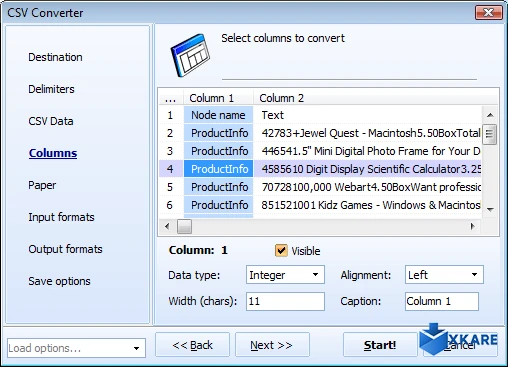Click the 'Mini Digital Photo Frame' cell

(x=367, y=151)
